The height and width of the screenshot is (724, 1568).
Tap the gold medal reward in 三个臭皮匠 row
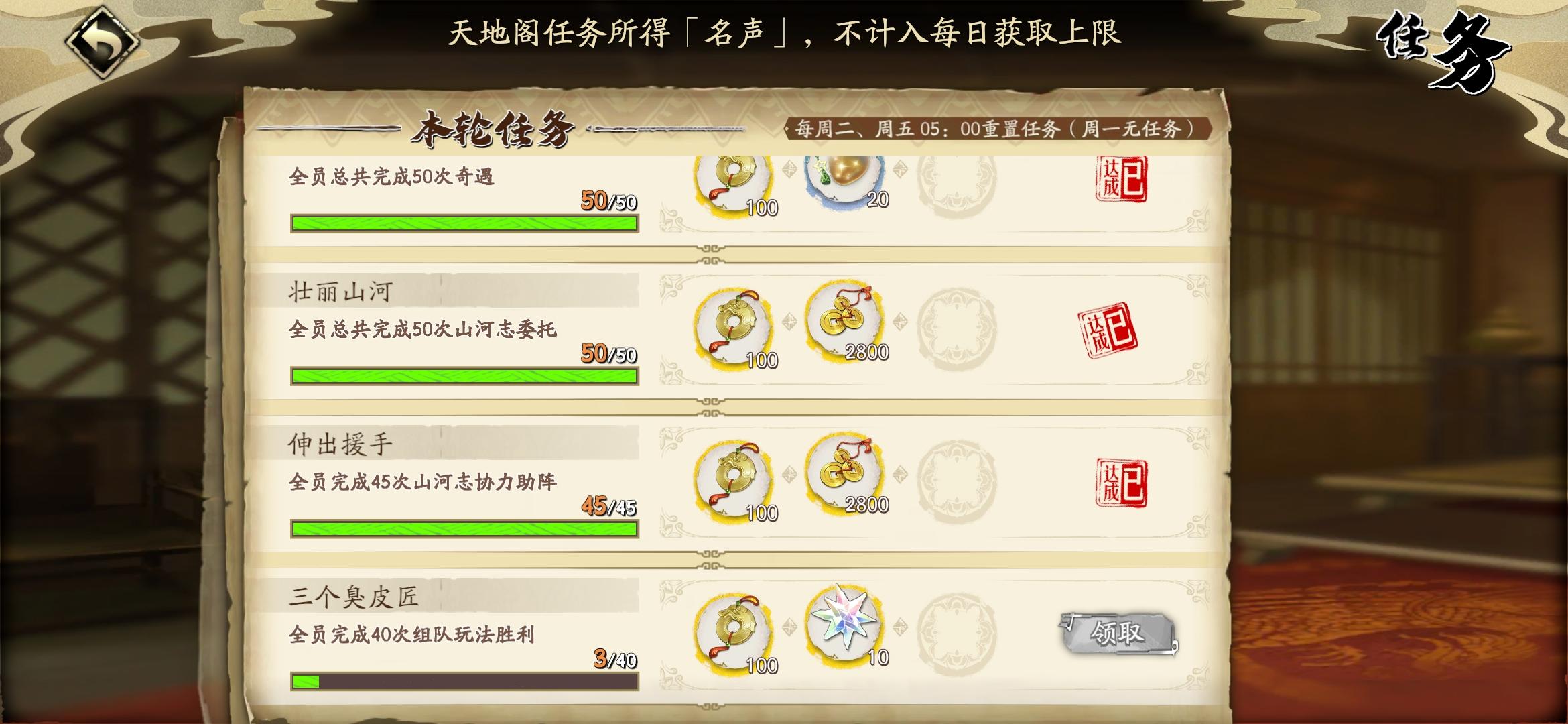(734, 630)
